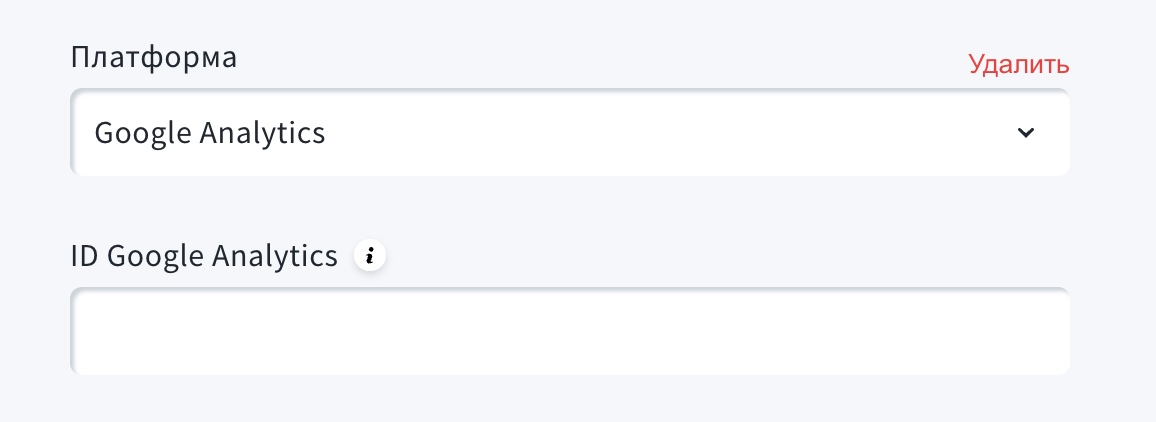Select the Google Analytics text in the platform selector
The height and width of the screenshot is (422, 1156).
click(210, 133)
